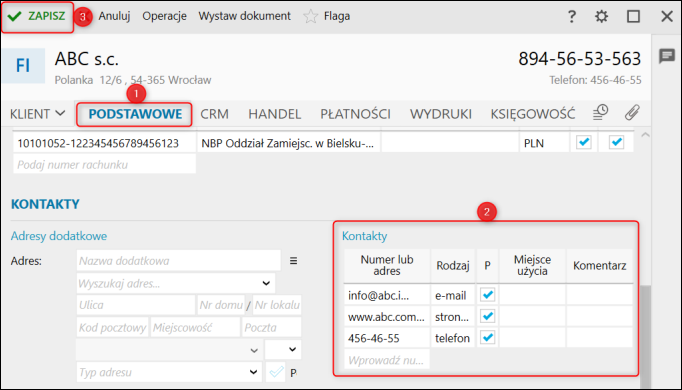The width and height of the screenshot is (682, 390).
Task: Switch to the PŁATNOŚCI tab
Action: click(x=355, y=114)
